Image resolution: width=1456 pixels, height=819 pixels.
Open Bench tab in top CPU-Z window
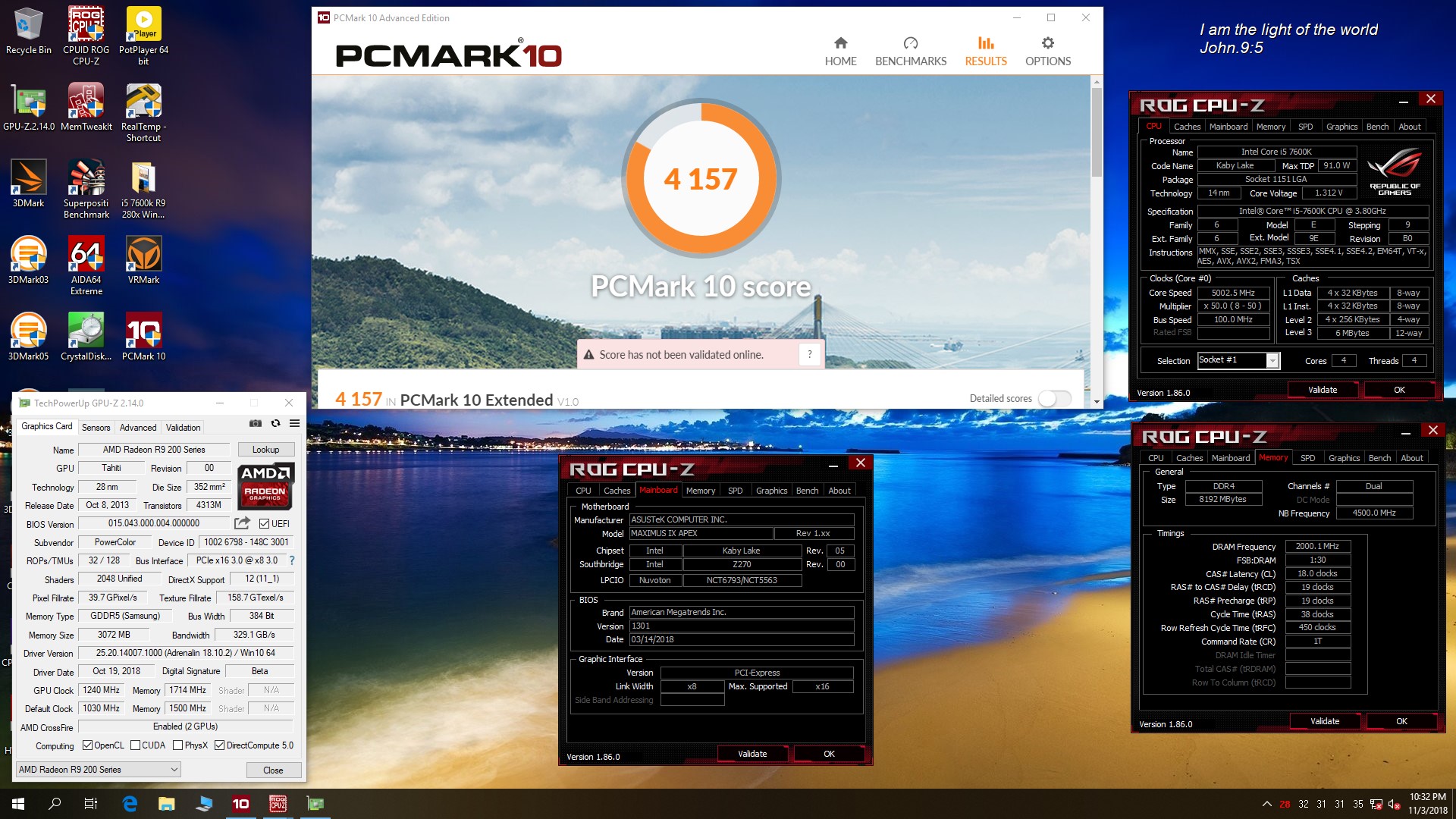click(1377, 127)
